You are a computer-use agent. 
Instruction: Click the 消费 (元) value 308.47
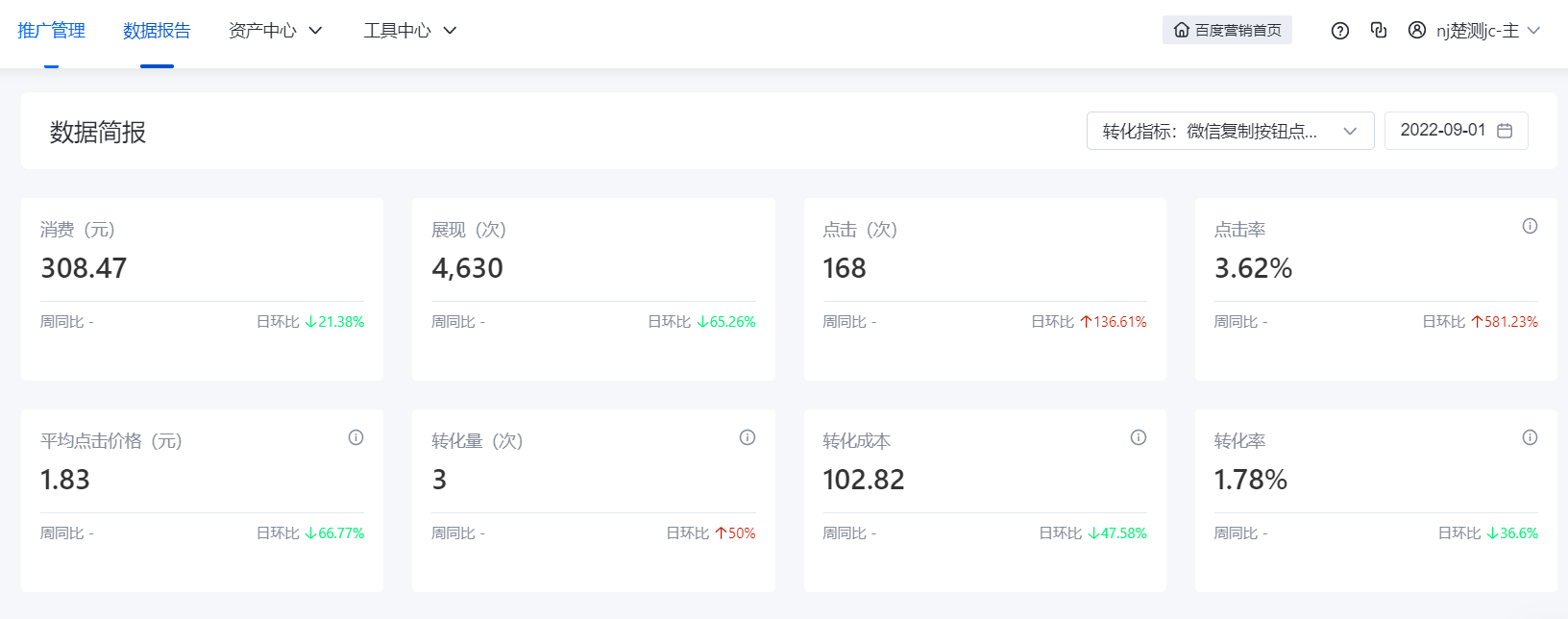(84, 268)
